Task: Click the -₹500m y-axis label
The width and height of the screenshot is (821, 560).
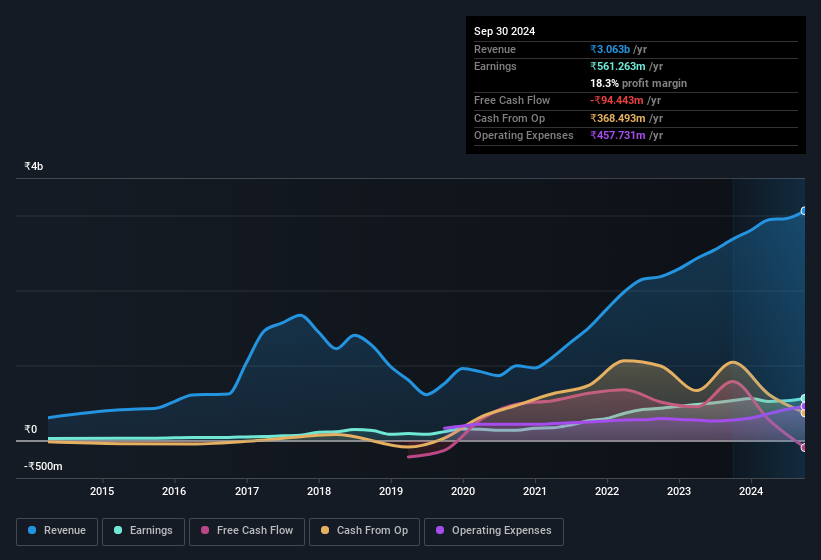Action: pyautogui.click(x=43, y=466)
